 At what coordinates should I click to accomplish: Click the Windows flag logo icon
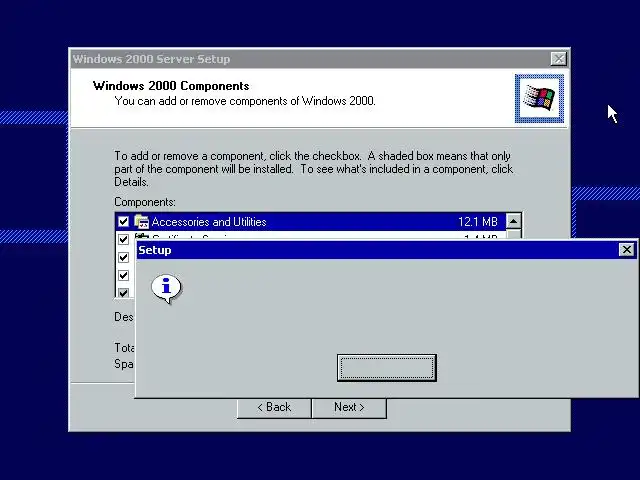pyautogui.click(x=539, y=98)
